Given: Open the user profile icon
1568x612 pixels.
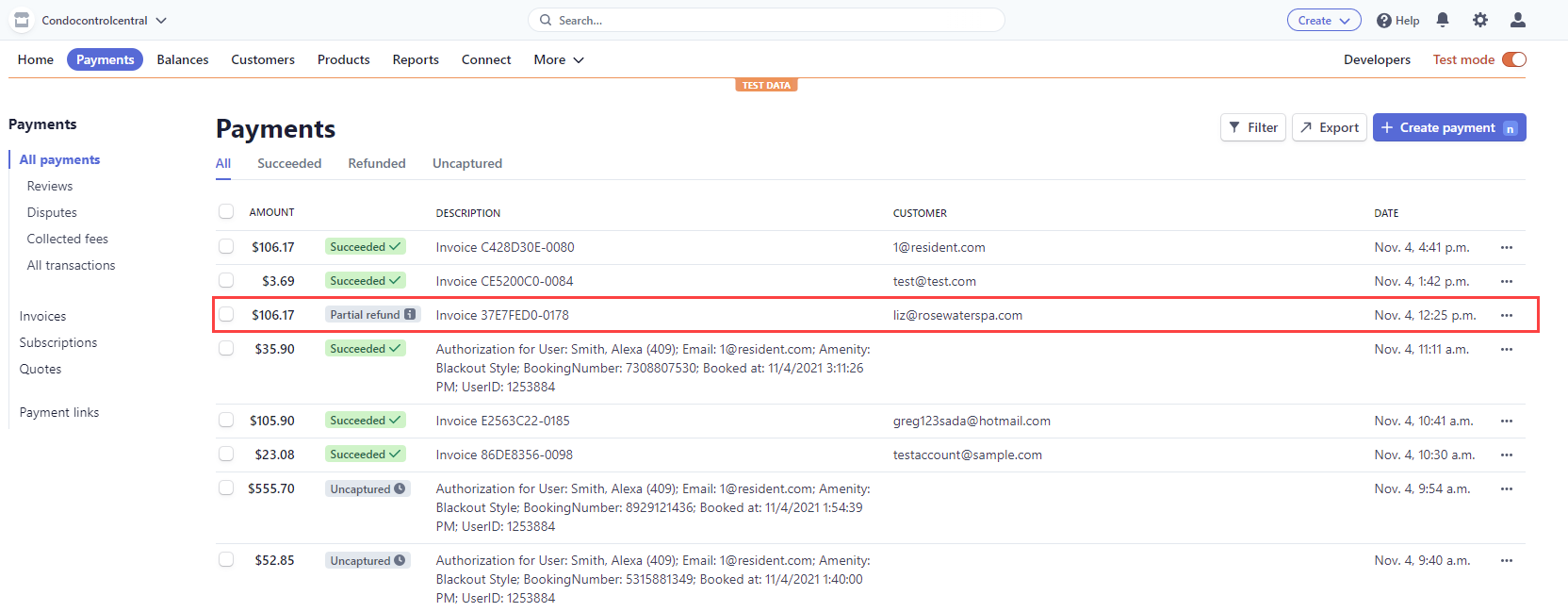Looking at the screenshot, I should tap(1518, 20).
